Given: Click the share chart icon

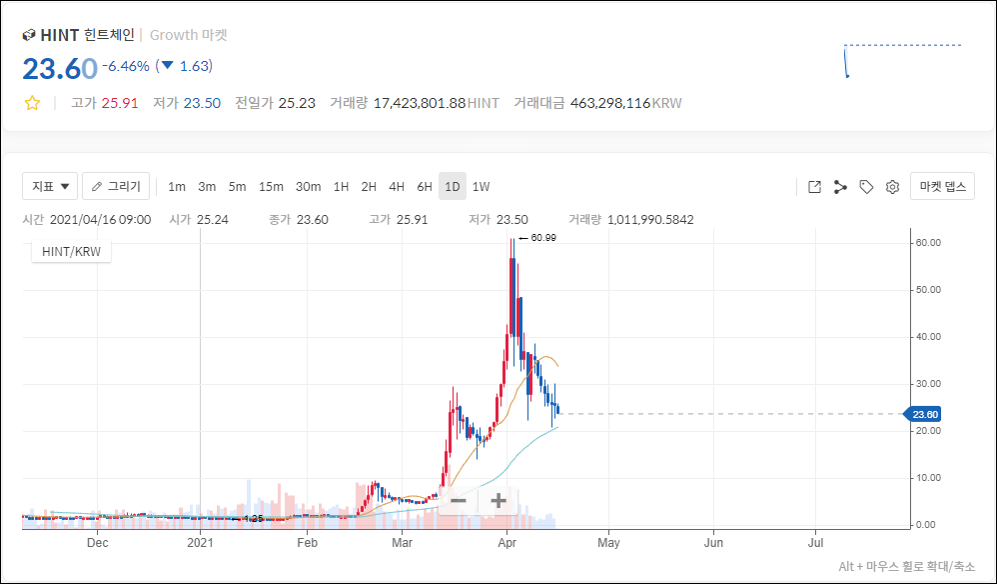Looking at the screenshot, I should 840,187.
